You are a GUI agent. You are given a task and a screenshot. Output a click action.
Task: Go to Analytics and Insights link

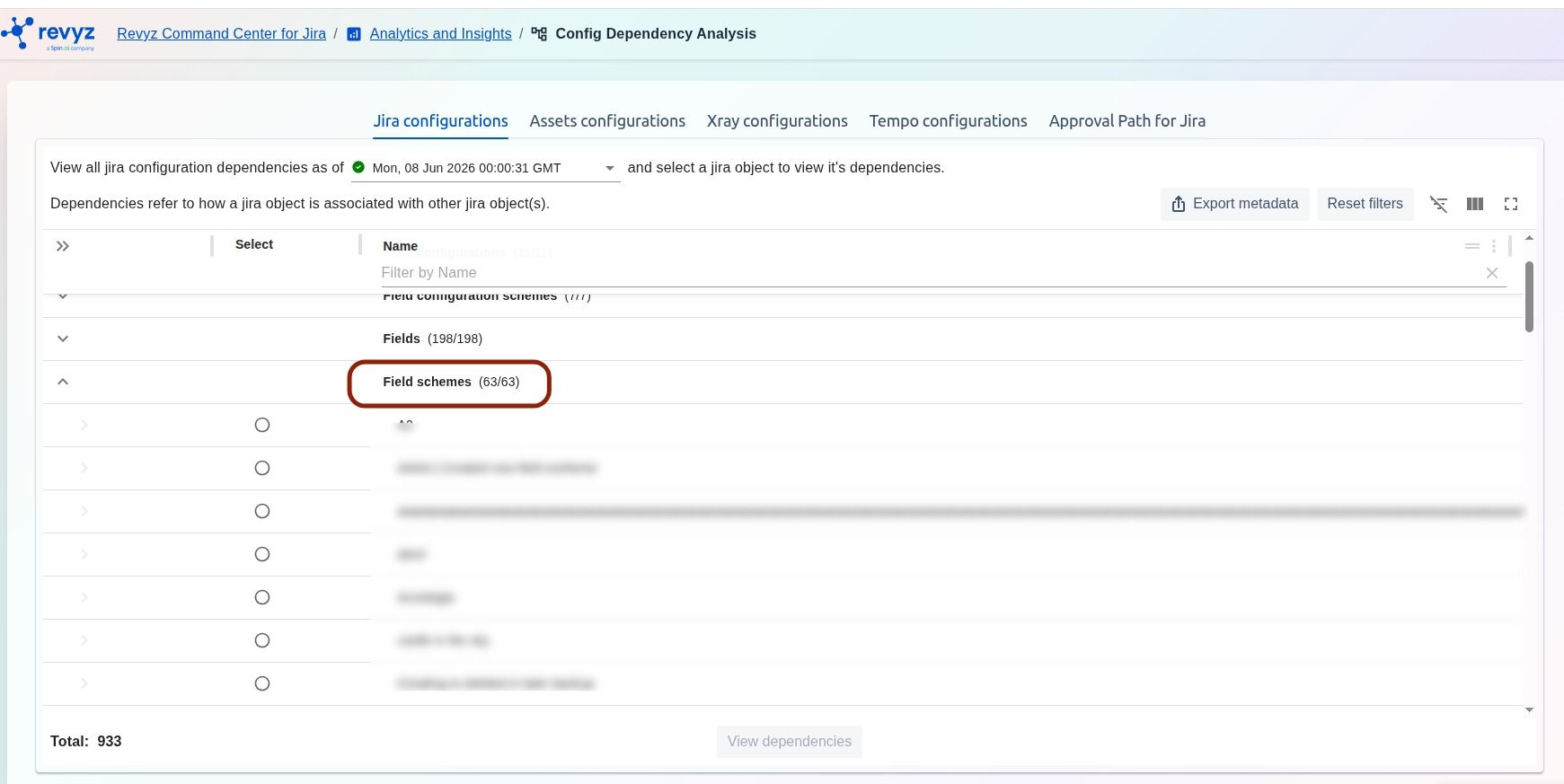coord(440,34)
